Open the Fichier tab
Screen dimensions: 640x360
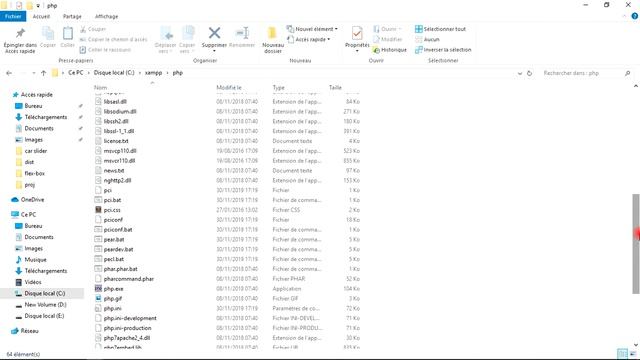pos(13,16)
